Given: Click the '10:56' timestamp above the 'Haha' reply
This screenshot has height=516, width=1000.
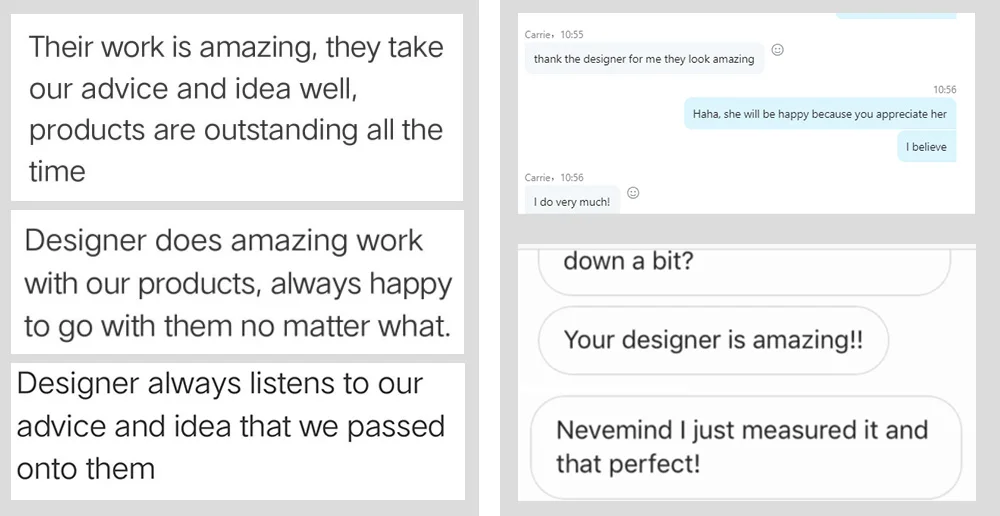Looking at the screenshot, I should tap(944, 90).
